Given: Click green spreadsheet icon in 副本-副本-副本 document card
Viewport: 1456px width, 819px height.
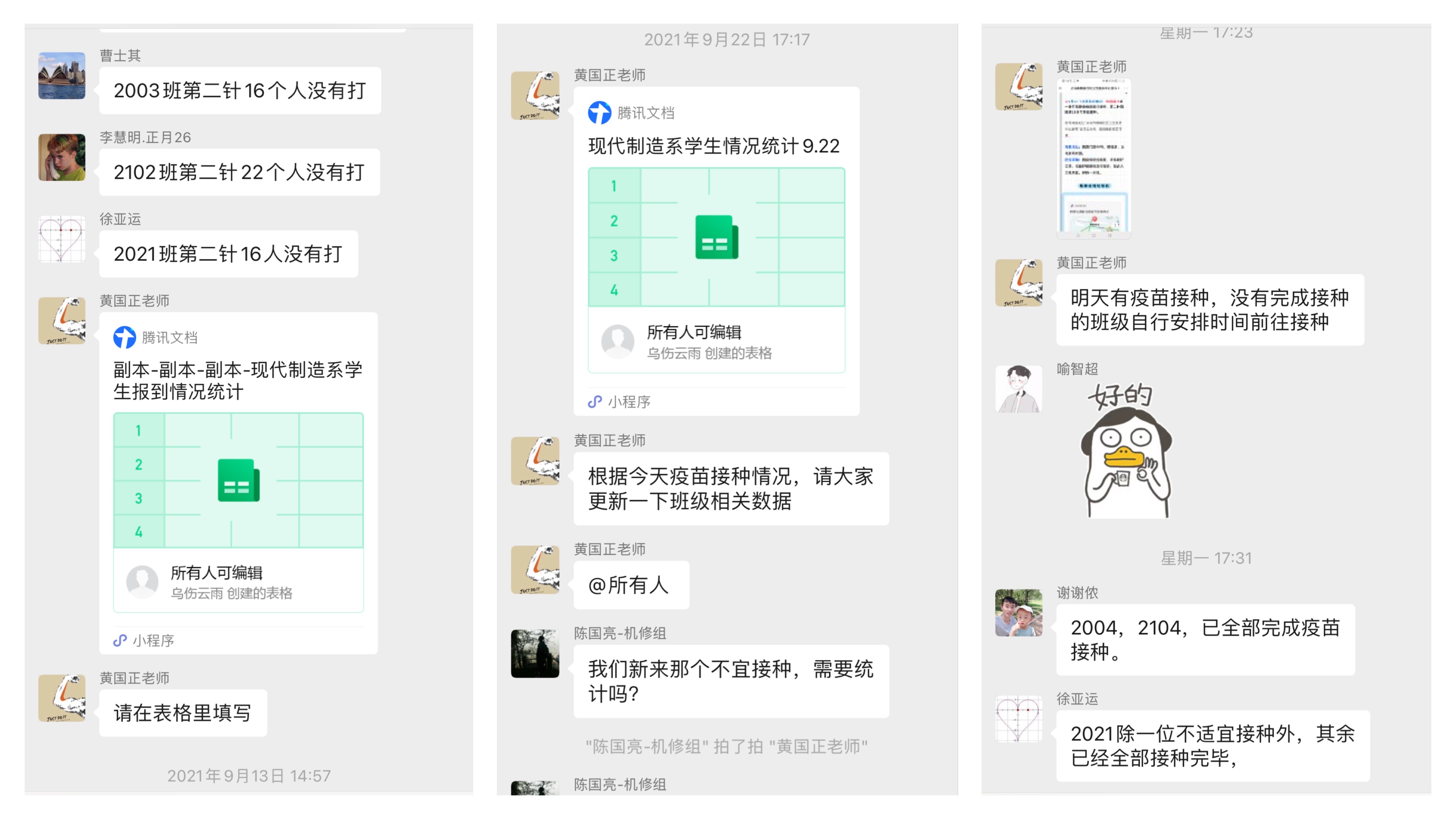Looking at the screenshot, I should [x=238, y=480].
